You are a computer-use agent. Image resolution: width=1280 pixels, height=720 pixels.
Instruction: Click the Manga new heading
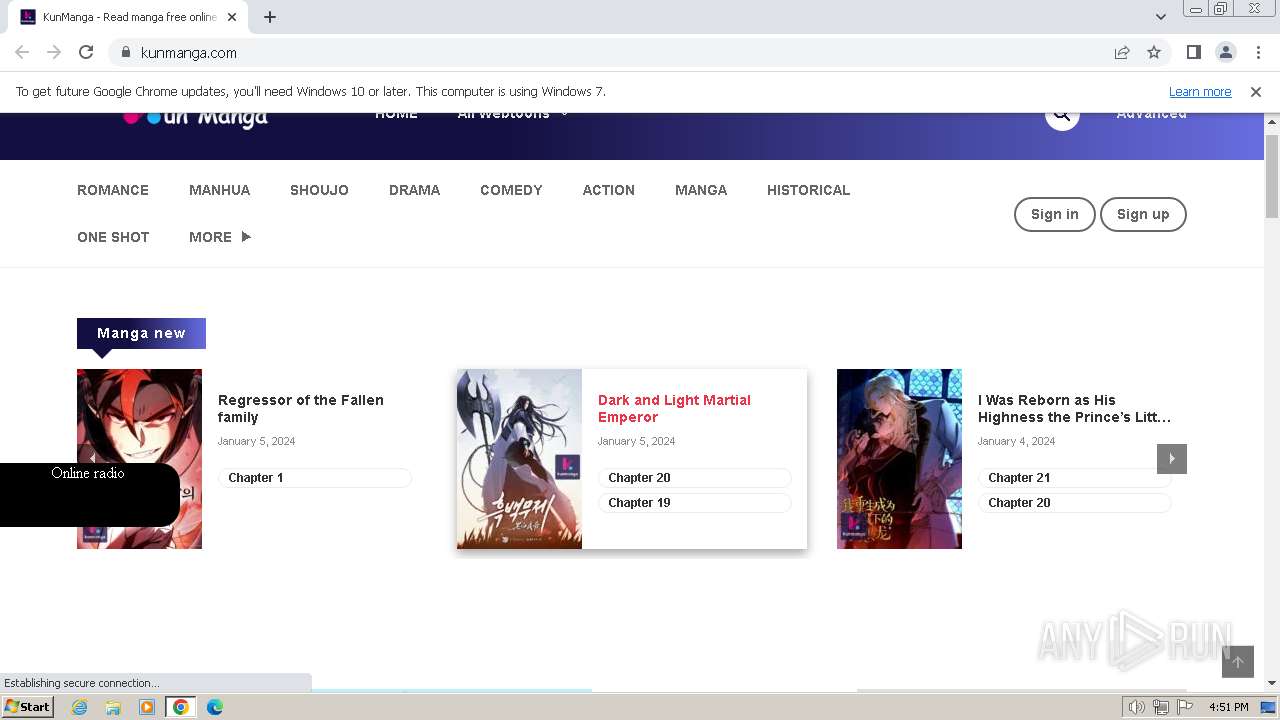pos(141,333)
